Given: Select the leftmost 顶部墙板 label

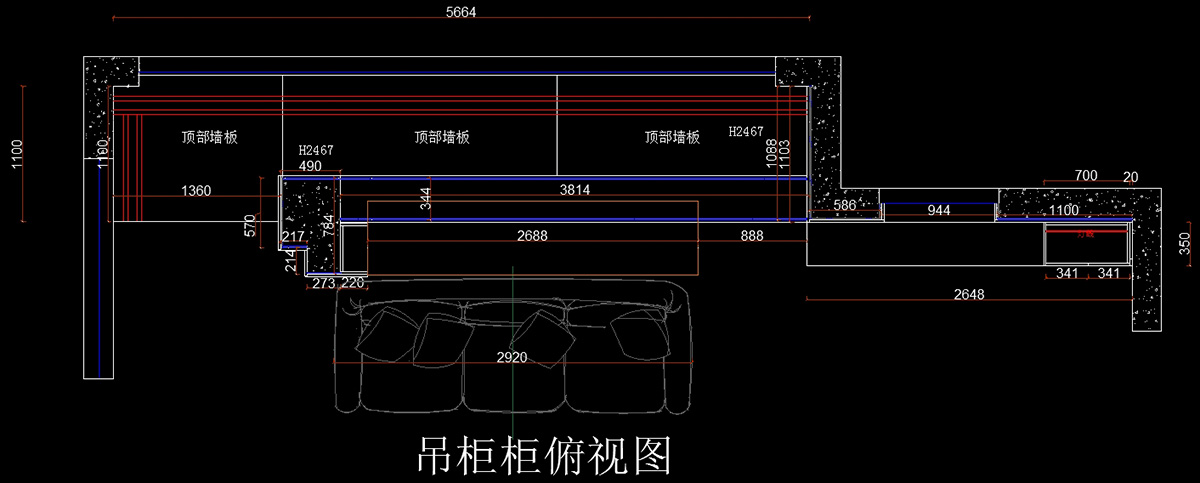Looking at the screenshot, I should [210, 138].
